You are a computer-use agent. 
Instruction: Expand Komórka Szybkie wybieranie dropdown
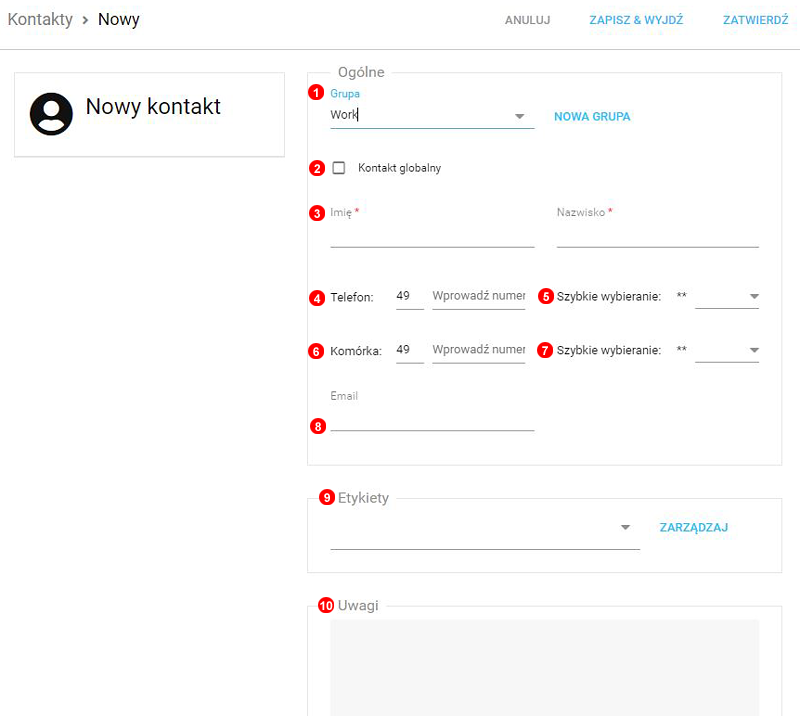tap(727, 350)
